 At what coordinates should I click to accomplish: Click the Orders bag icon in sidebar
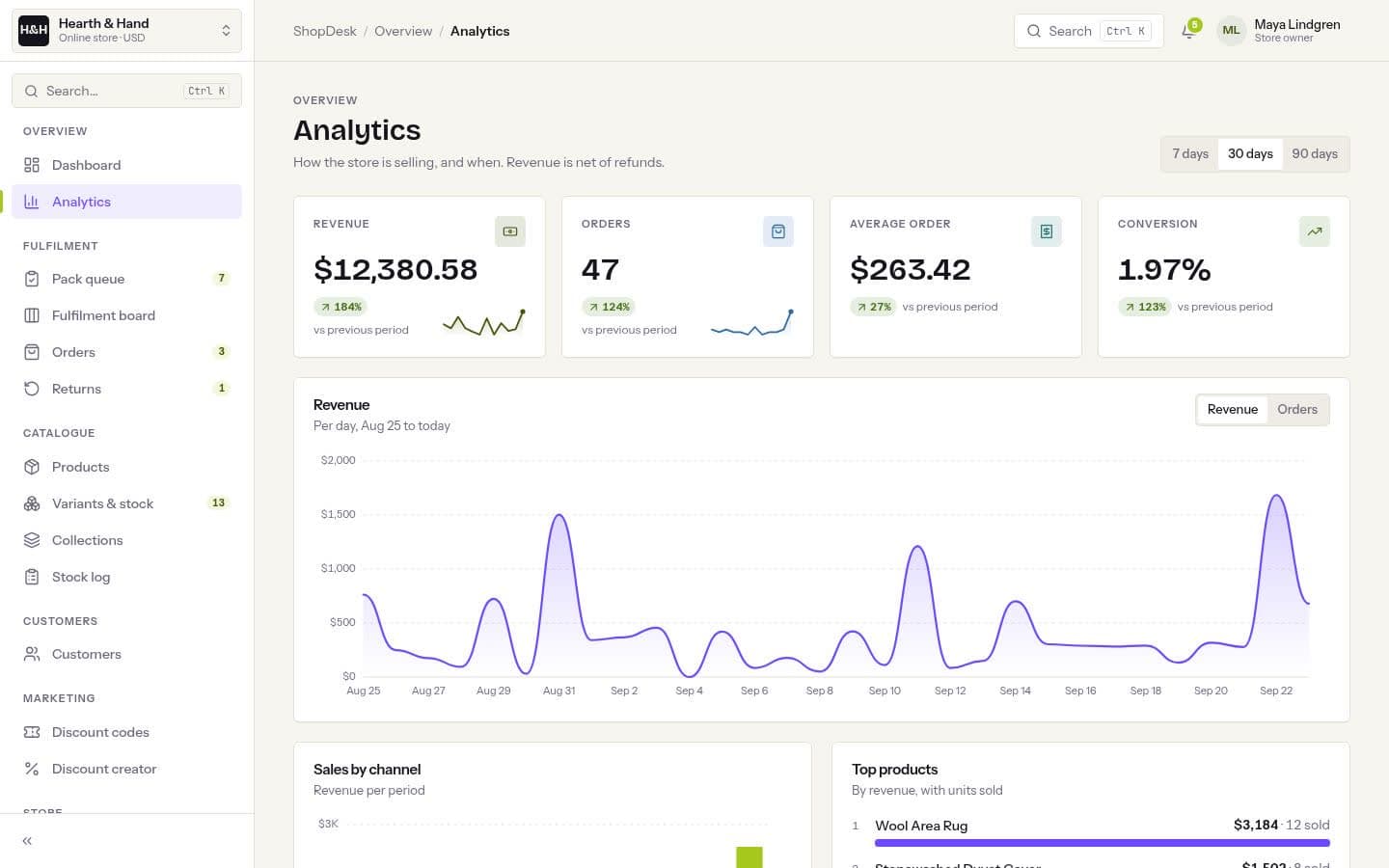click(32, 352)
